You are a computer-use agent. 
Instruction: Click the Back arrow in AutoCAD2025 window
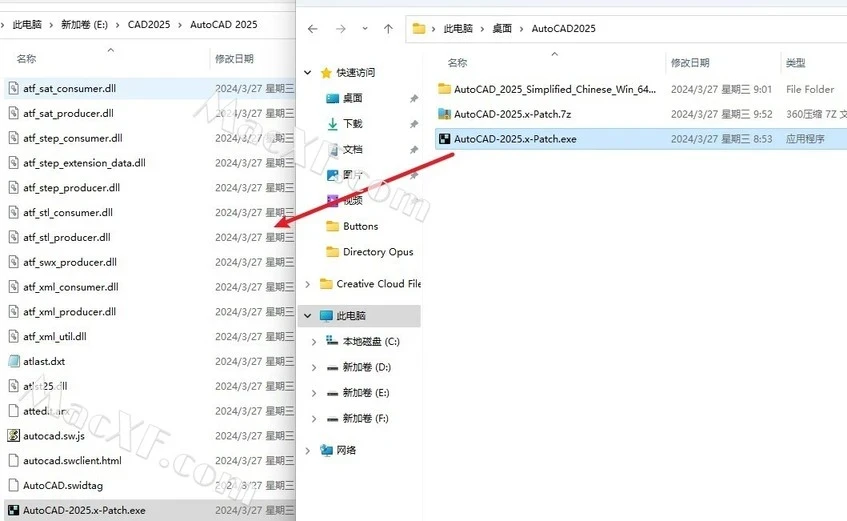[313, 29]
